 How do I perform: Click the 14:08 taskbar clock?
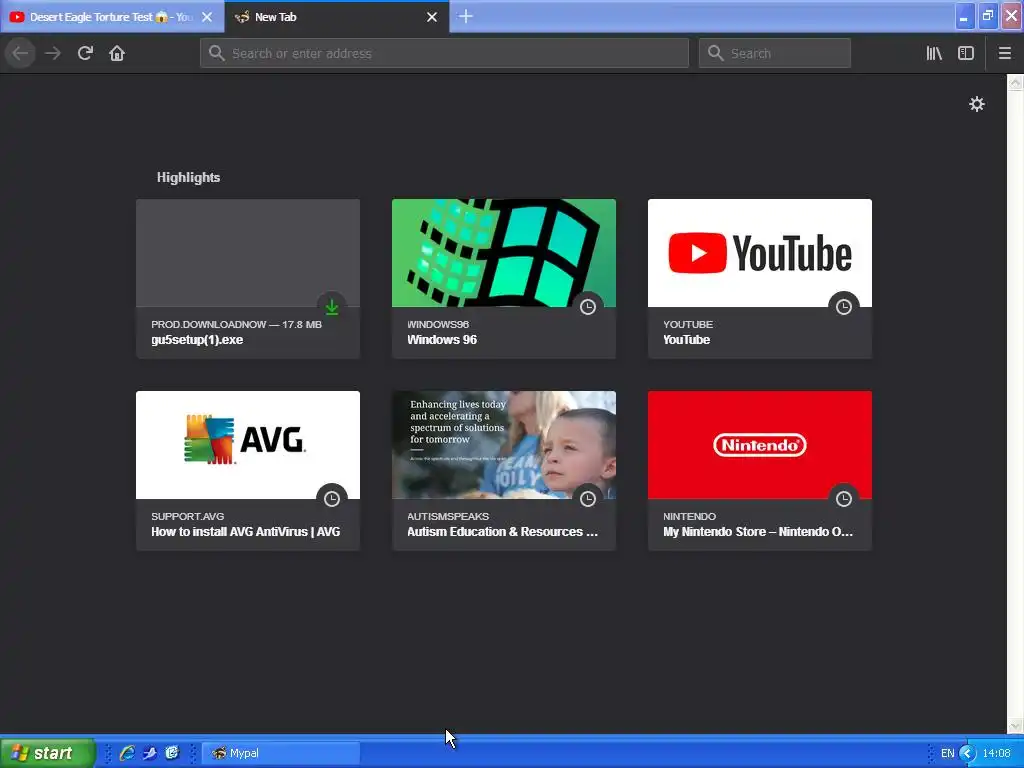pos(997,753)
